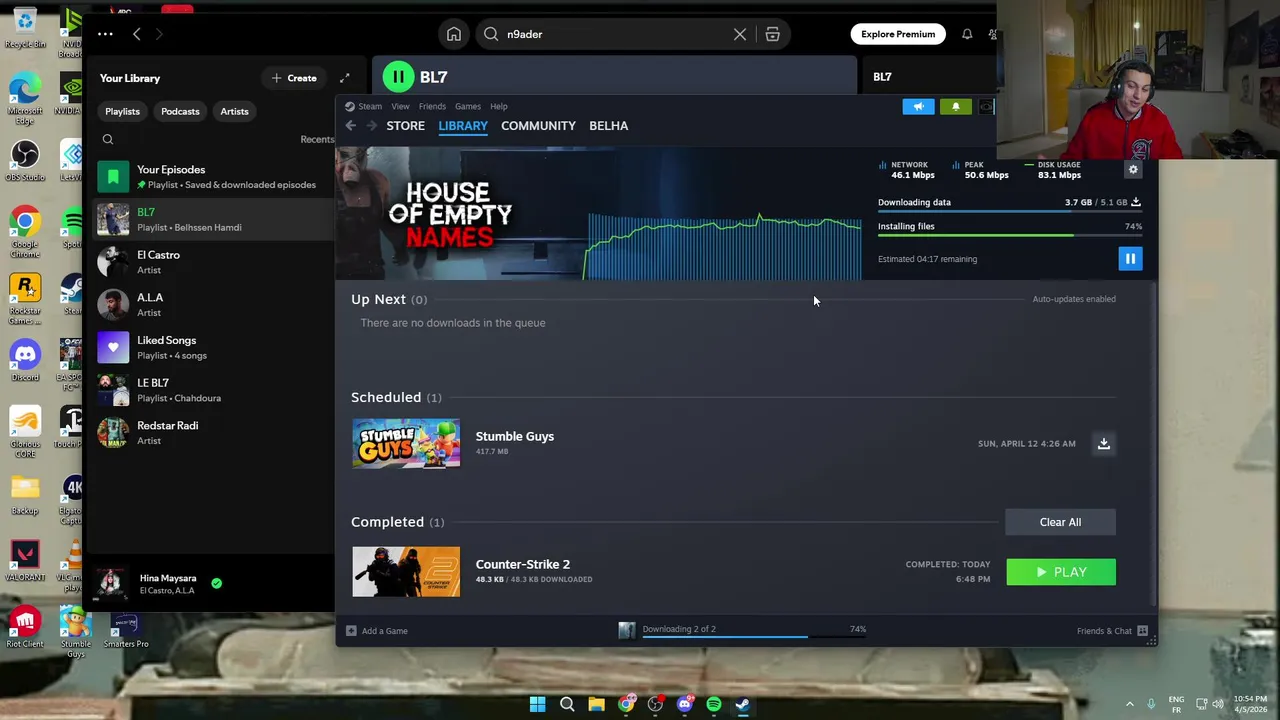Open Liked Songs playlist
Viewport: 1280px width, 720px height.
(x=214, y=347)
